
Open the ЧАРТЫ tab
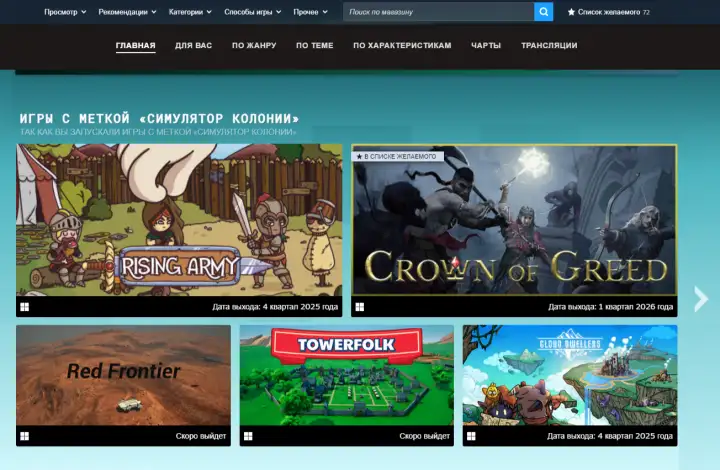[486, 46]
